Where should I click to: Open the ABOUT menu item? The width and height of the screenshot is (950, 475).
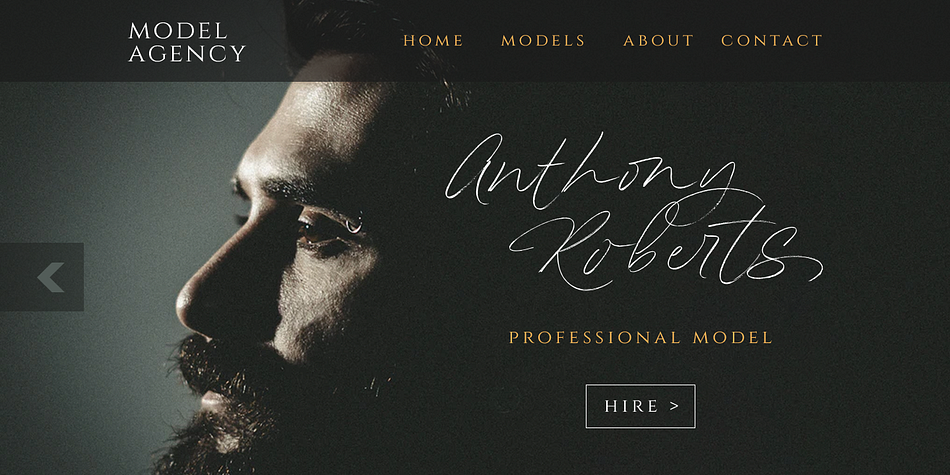pyautogui.click(x=658, y=41)
